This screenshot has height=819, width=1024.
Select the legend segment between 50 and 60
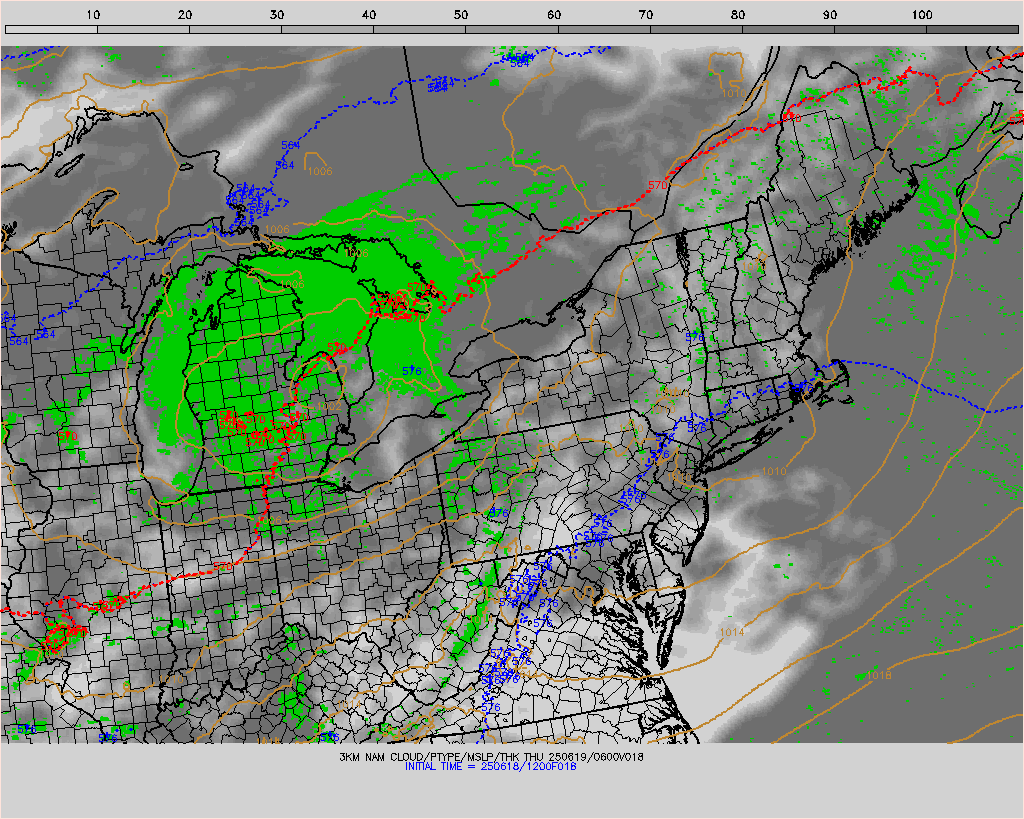[x=512, y=29]
